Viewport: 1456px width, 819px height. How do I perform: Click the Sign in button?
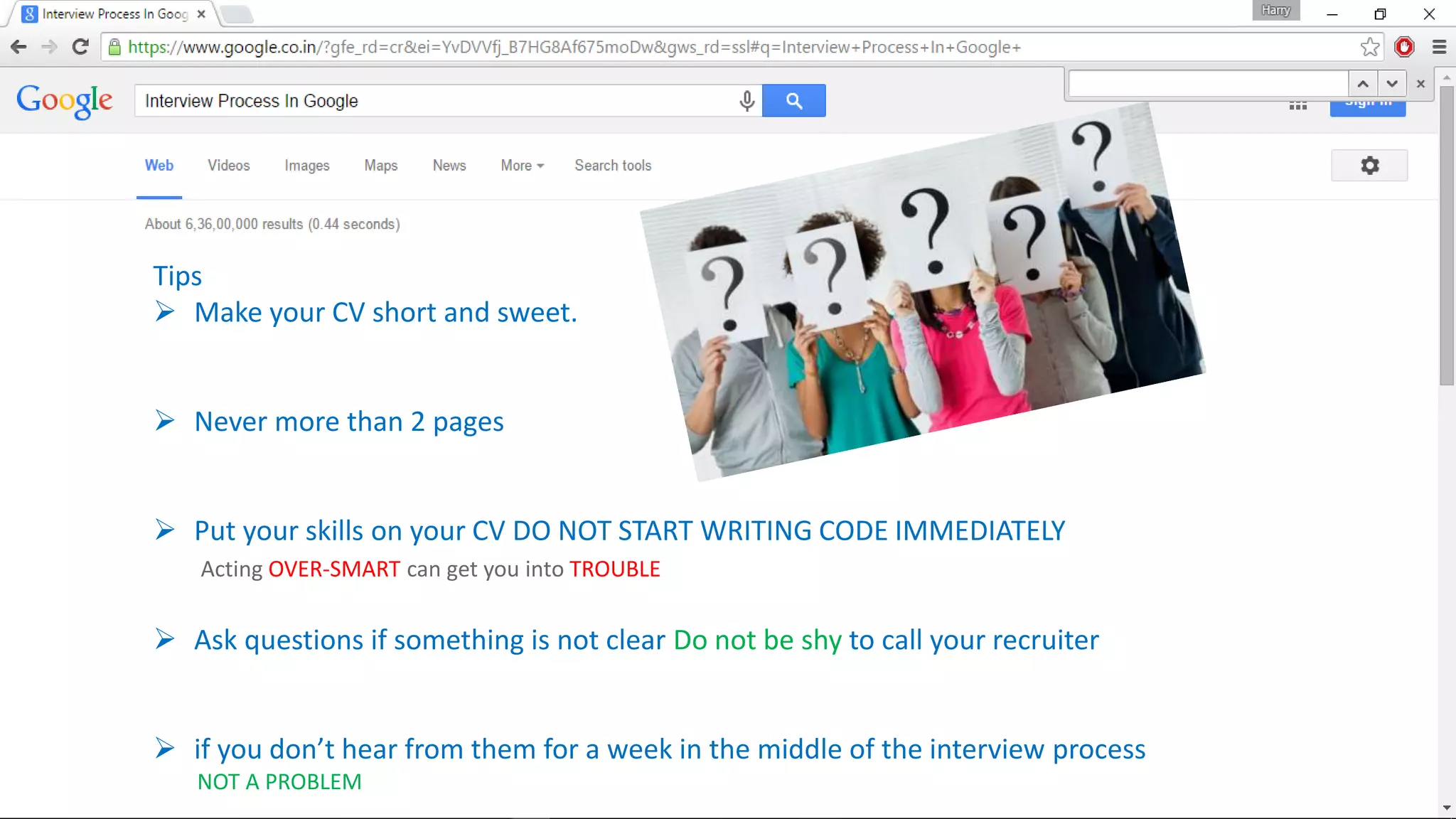(1368, 108)
